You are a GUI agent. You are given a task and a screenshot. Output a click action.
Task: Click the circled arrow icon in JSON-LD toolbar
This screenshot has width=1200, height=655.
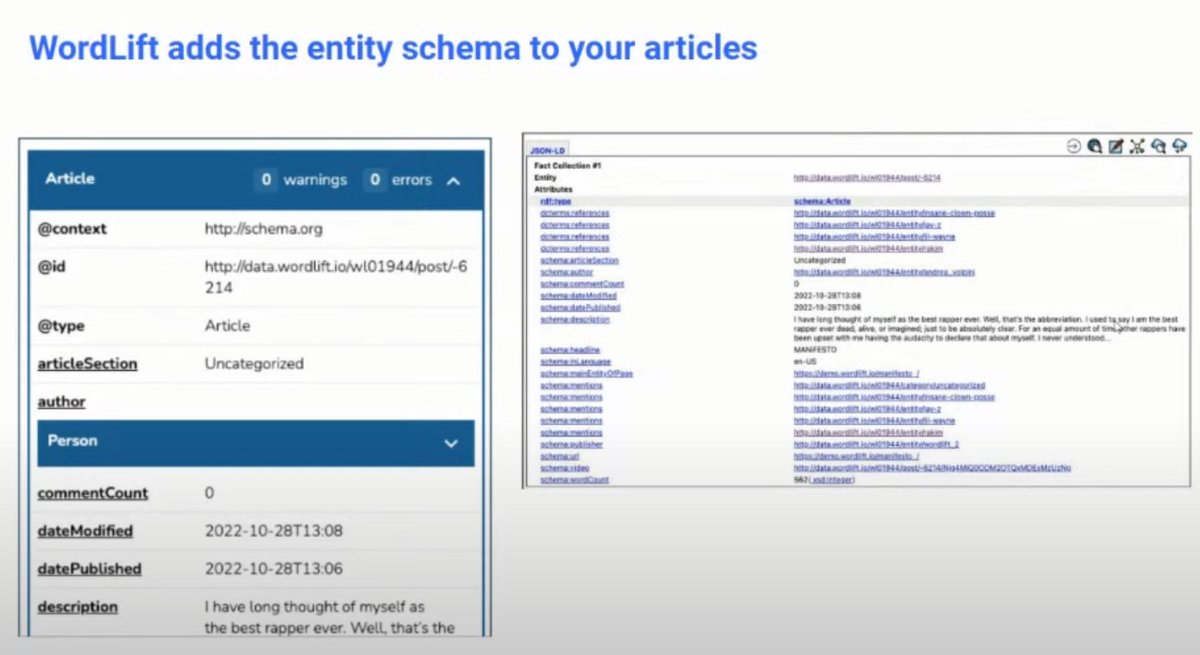click(x=1074, y=146)
